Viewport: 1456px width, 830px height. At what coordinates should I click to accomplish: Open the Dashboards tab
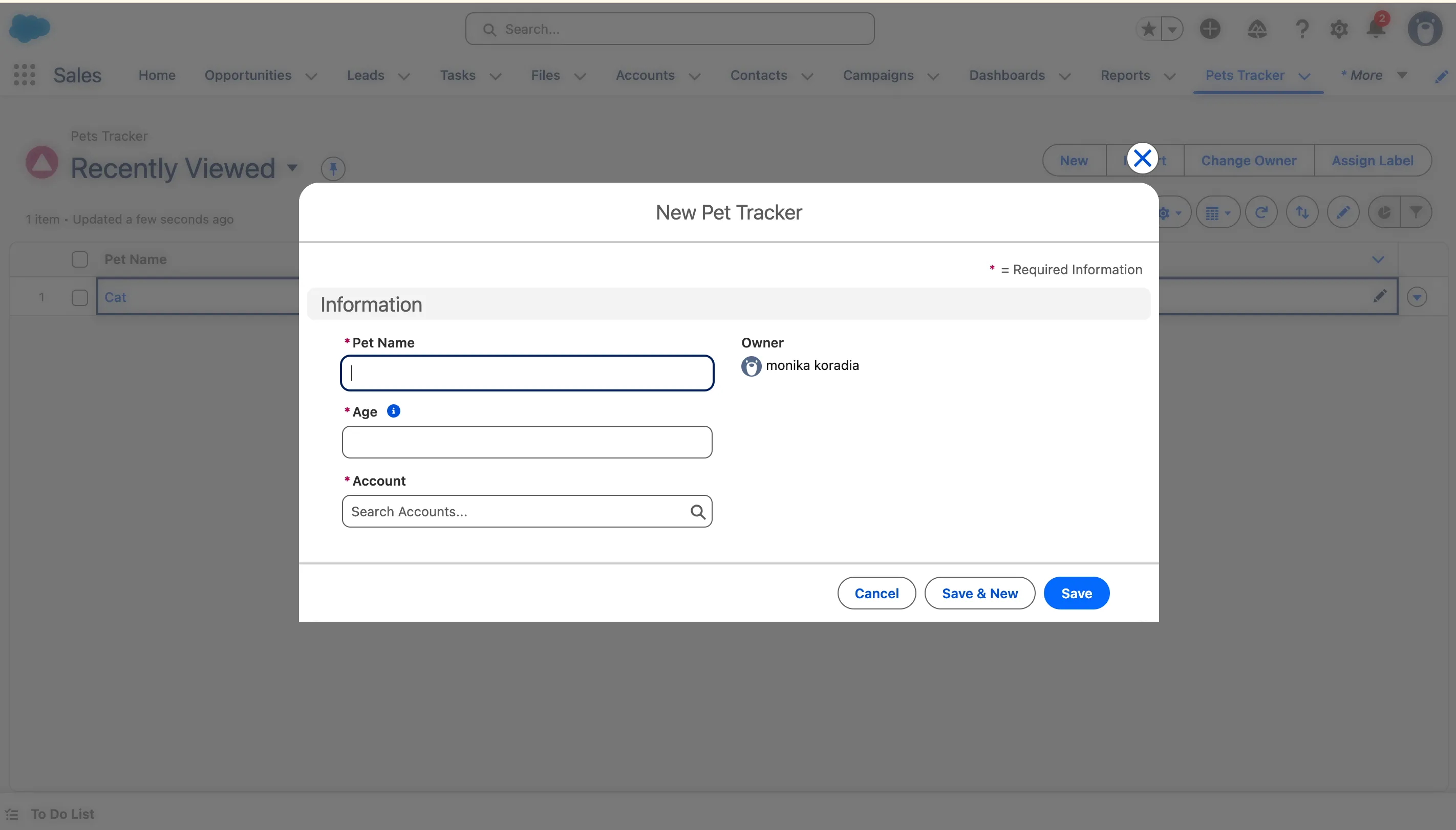tap(1007, 75)
